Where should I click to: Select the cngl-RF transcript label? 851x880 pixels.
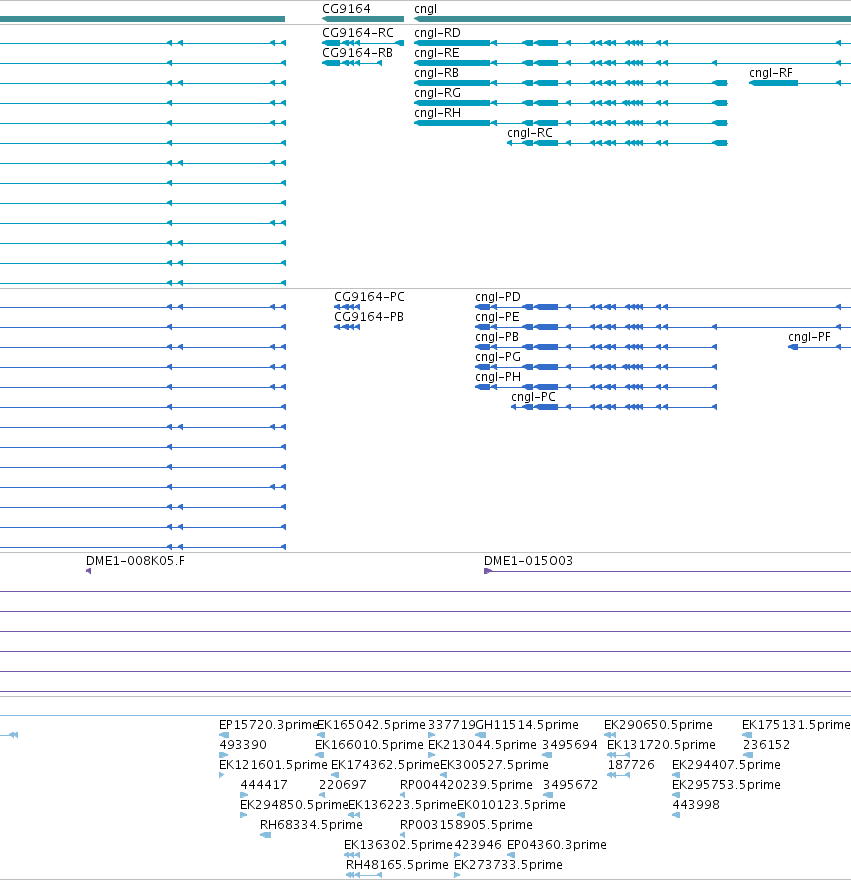coord(771,73)
